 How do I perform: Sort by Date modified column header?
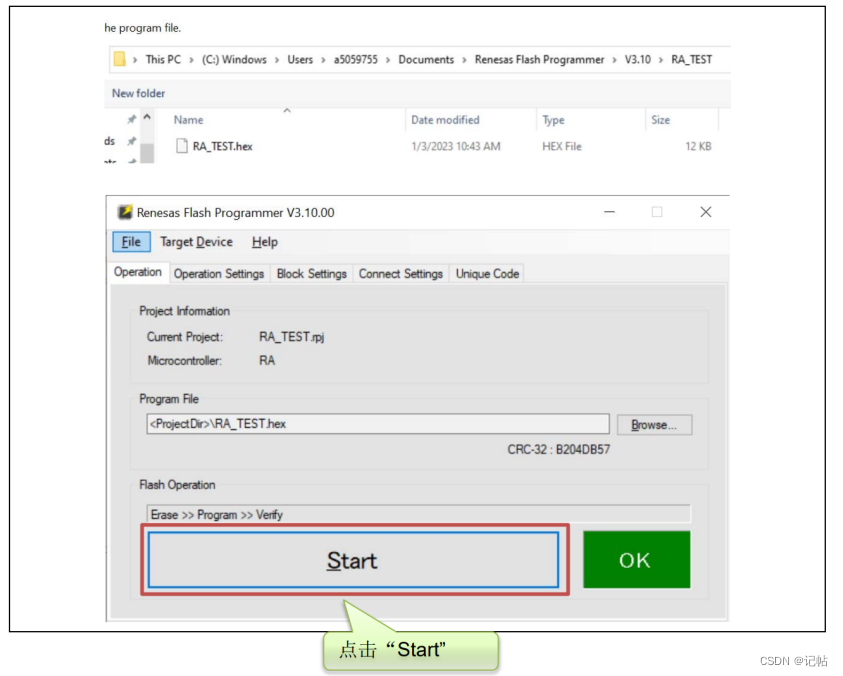pyautogui.click(x=445, y=120)
